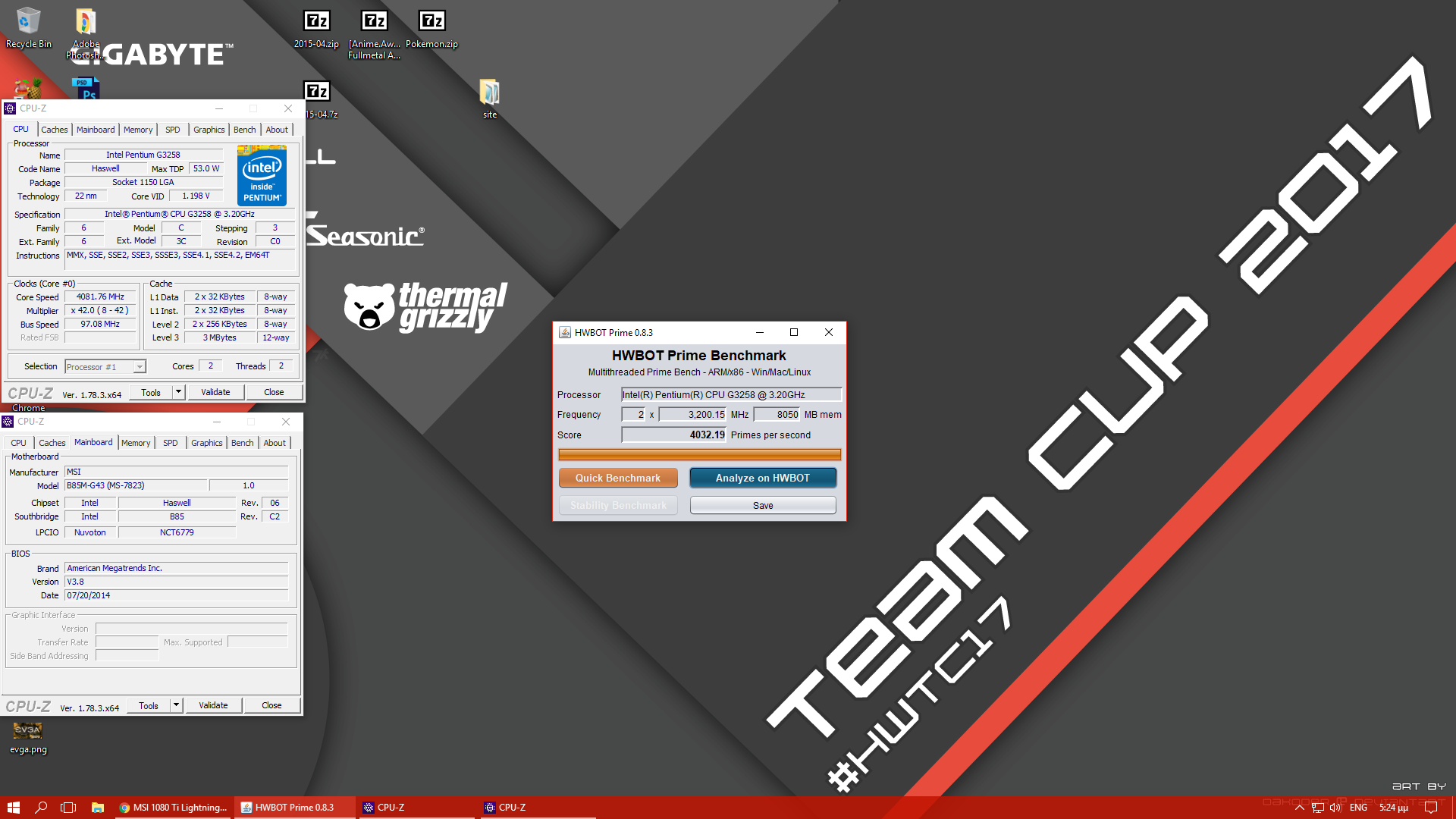
Task: Click the HWBOT Prime title bar icon
Action: point(565,332)
